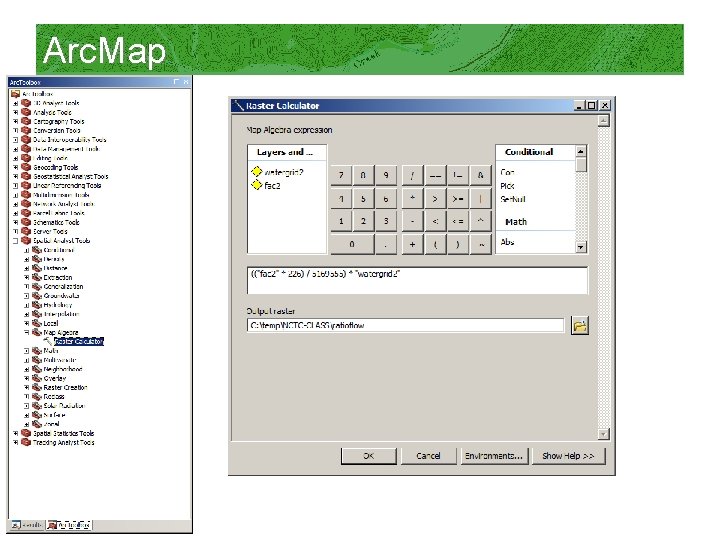Close the ArcToolbox panel
The width and height of the screenshot is (720, 540).
point(186,82)
